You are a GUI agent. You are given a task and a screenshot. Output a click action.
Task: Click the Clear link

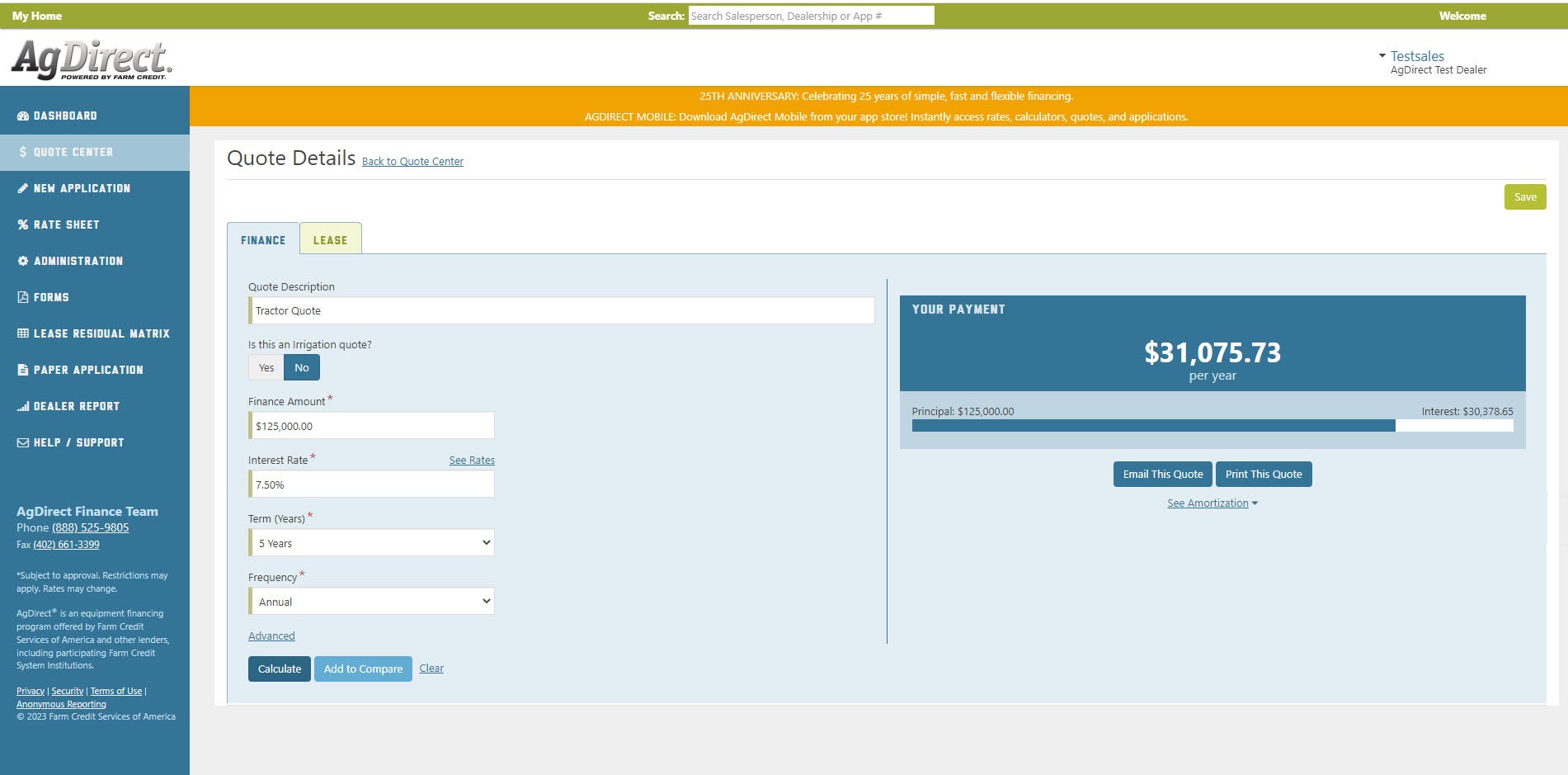coord(431,669)
